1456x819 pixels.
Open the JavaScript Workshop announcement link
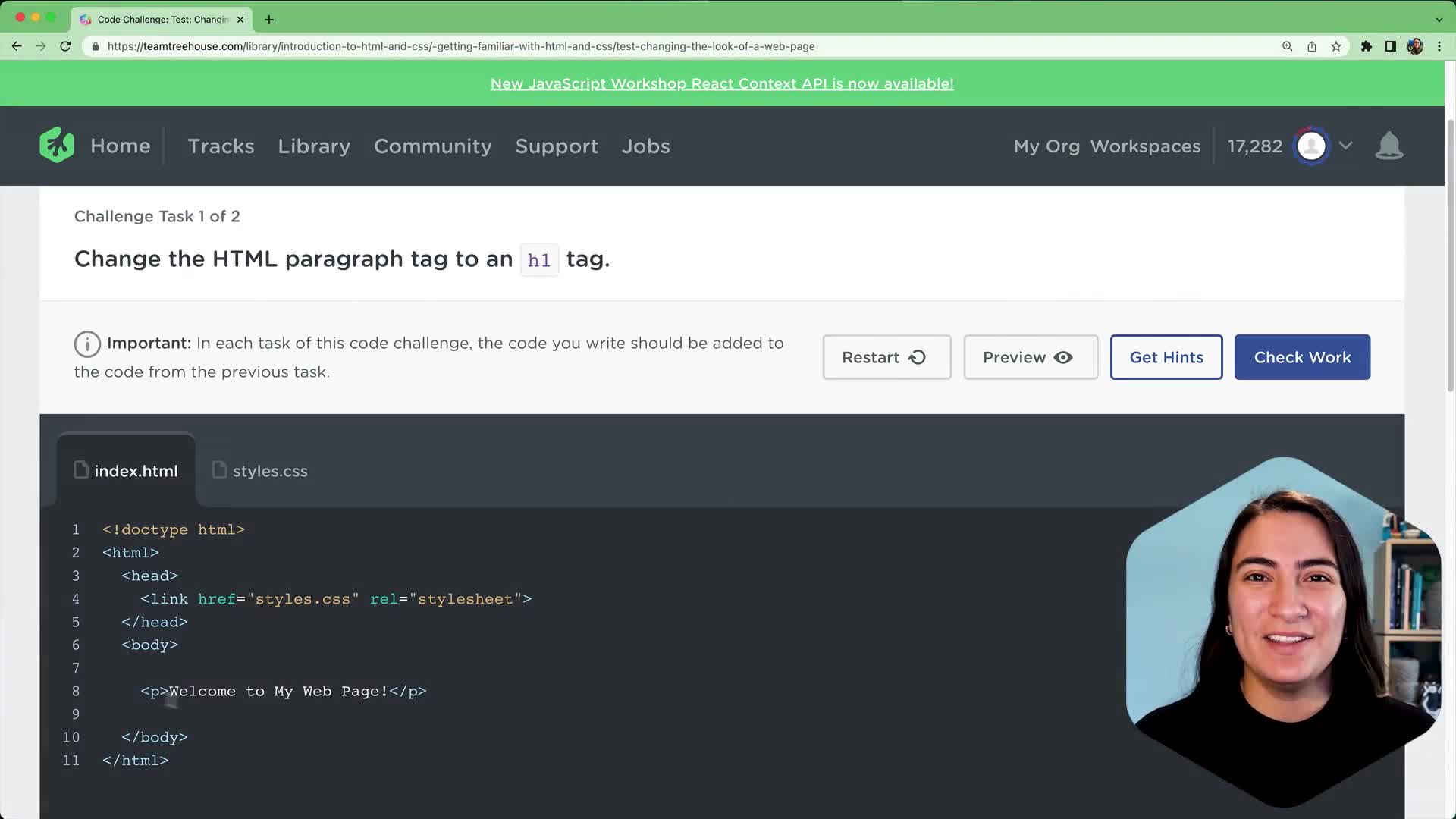click(x=722, y=83)
